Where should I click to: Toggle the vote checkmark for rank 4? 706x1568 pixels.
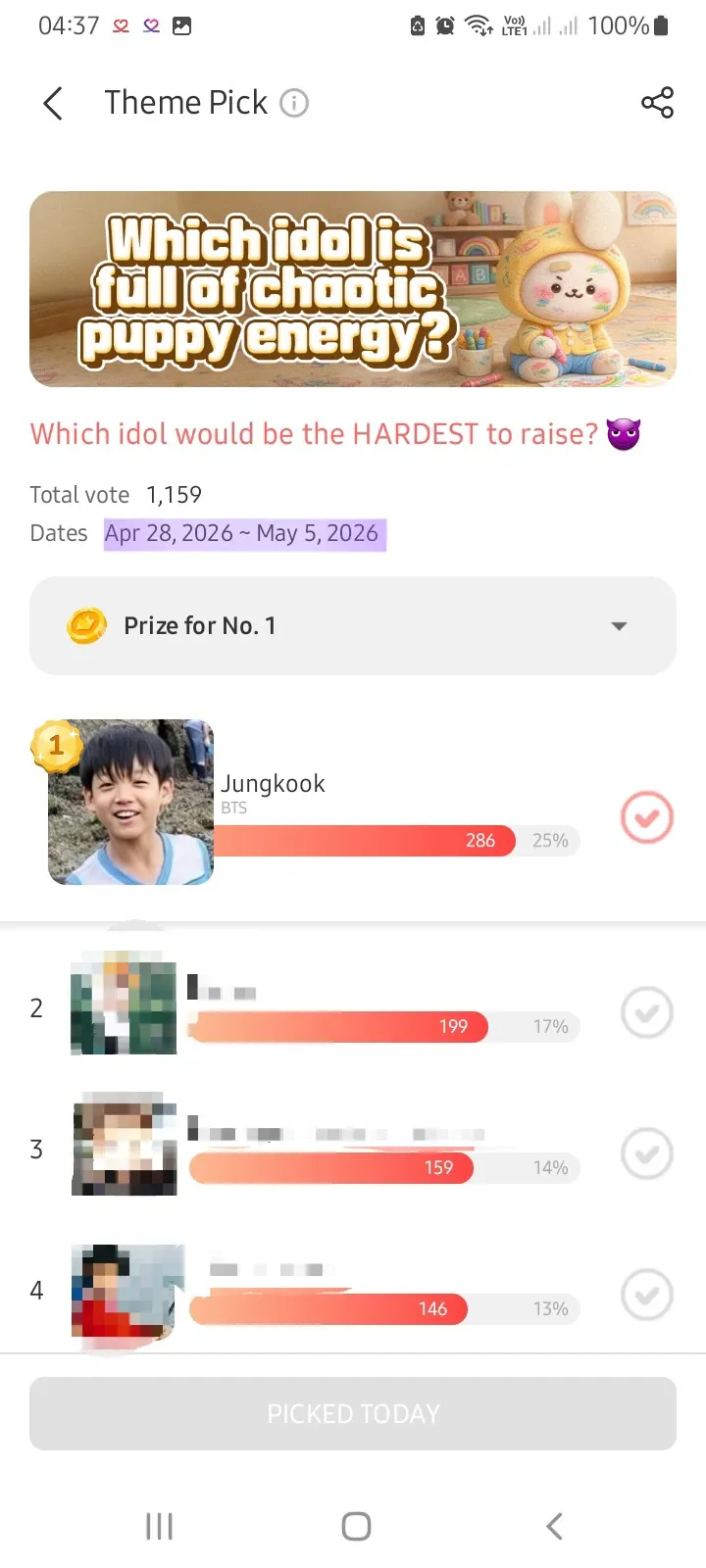click(x=647, y=1295)
